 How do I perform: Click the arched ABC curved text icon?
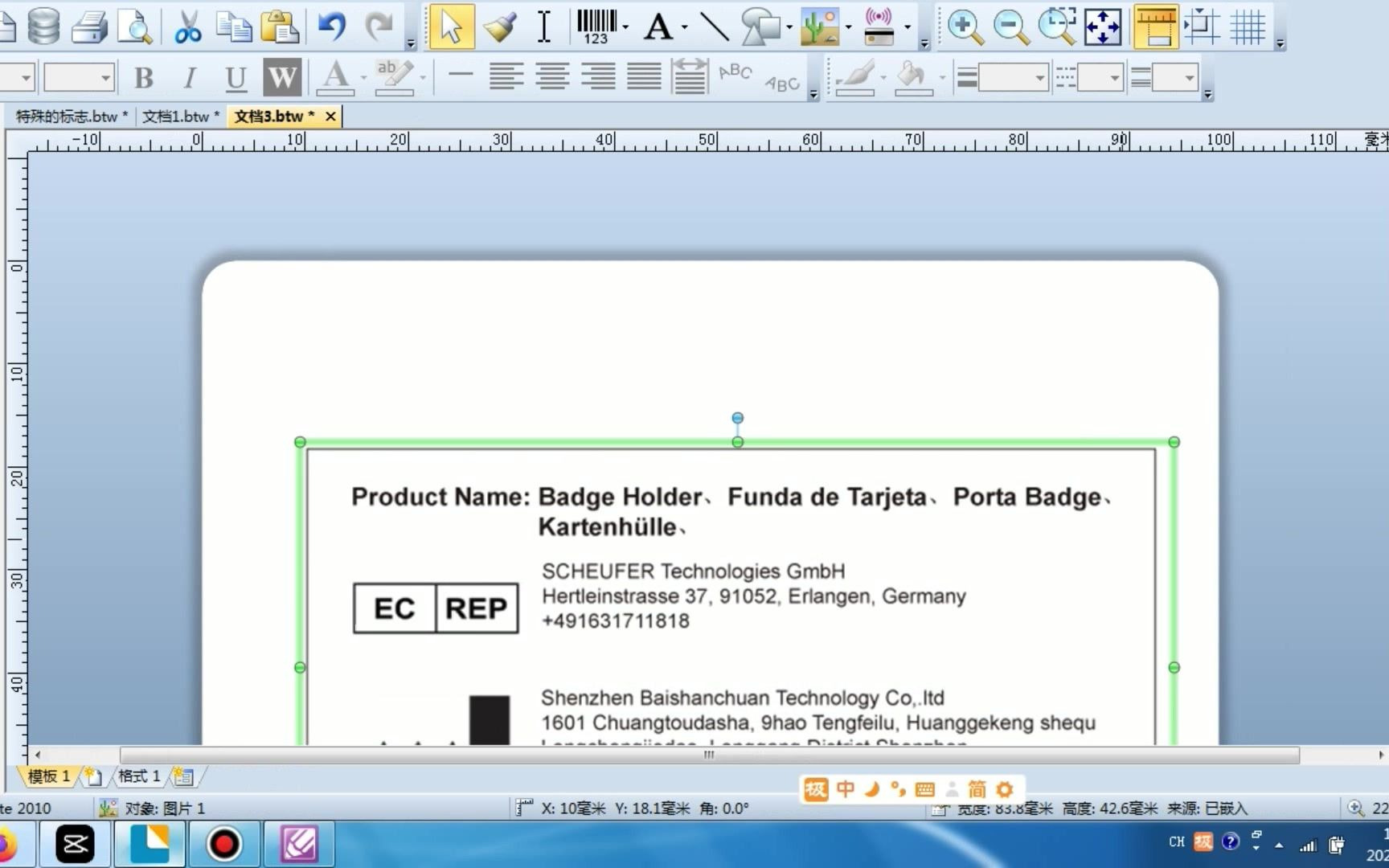point(735,74)
